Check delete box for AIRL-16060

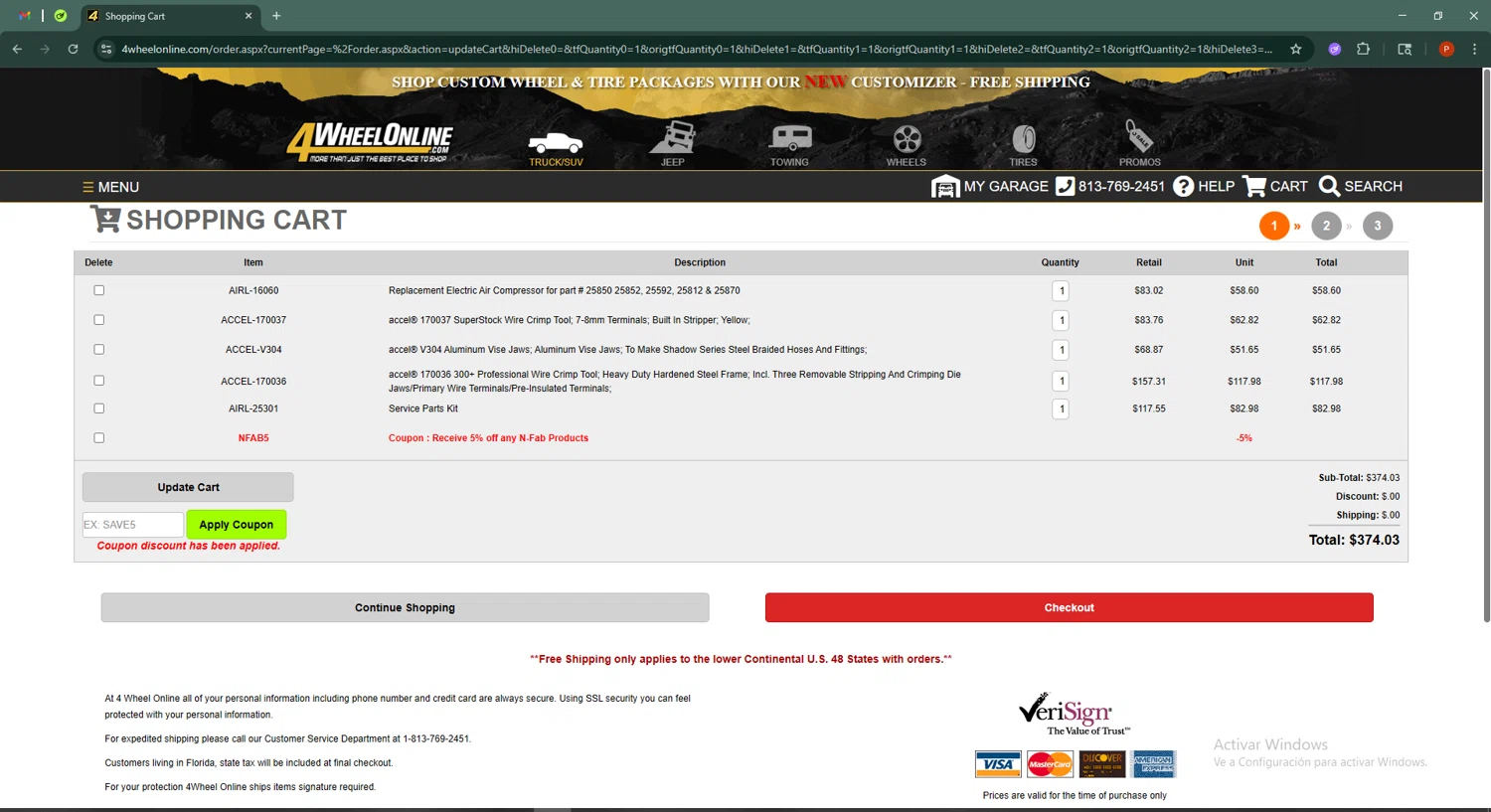[98, 290]
